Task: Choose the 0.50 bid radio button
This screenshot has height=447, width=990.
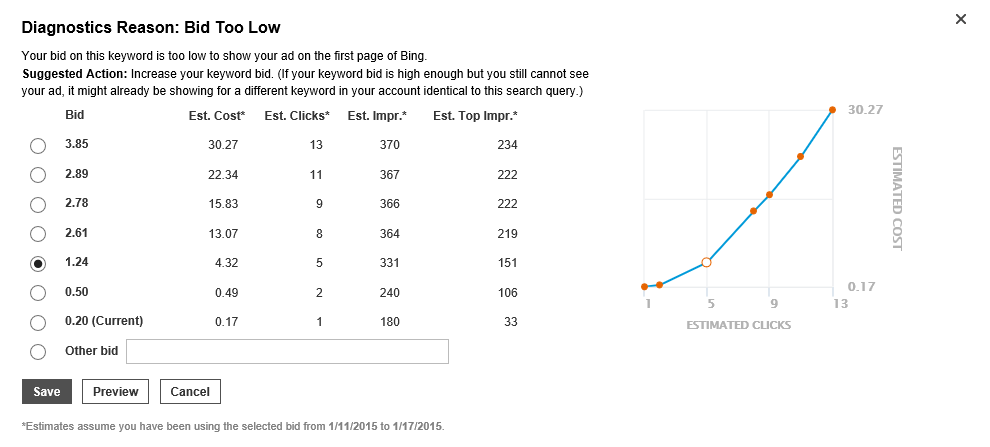Action: tap(38, 293)
